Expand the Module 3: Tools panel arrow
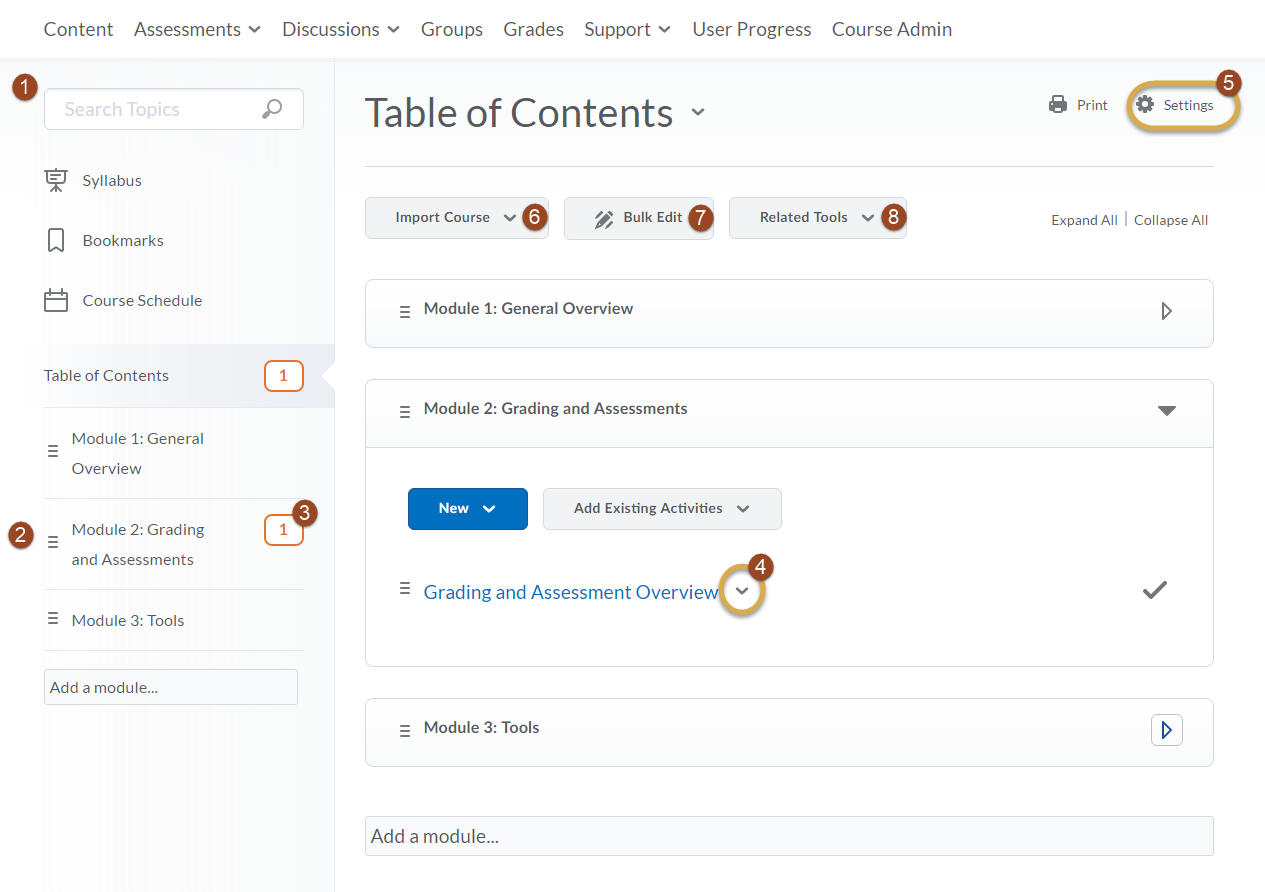Image resolution: width=1265 pixels, height=892 pixels. 1167,730
